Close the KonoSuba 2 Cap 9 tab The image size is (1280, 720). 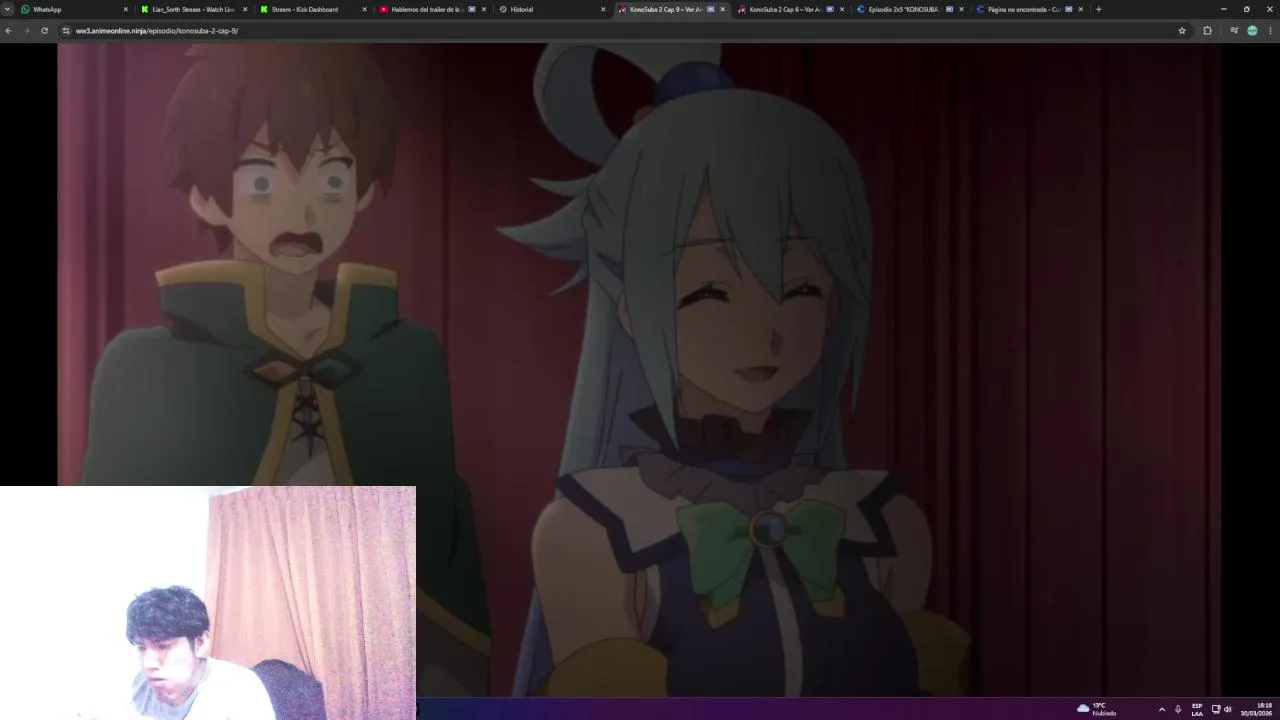[x=722, y=9]
